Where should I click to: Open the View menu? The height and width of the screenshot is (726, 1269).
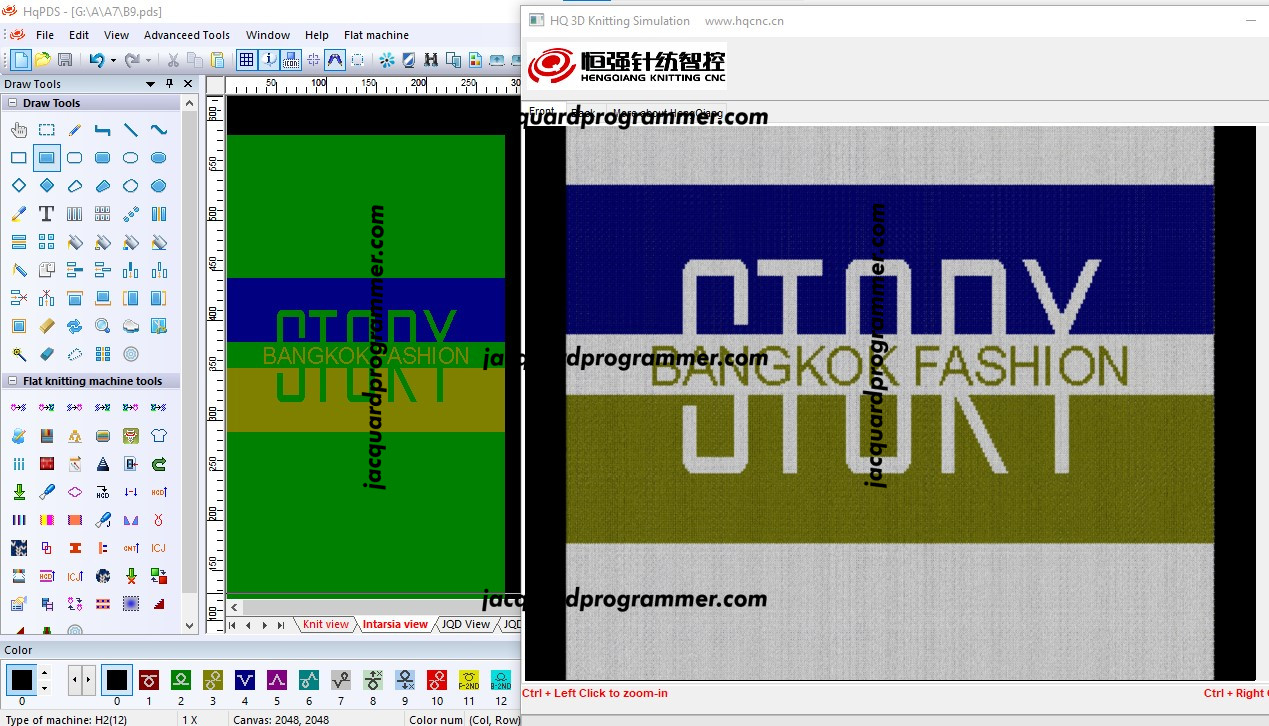click(116, 35)
